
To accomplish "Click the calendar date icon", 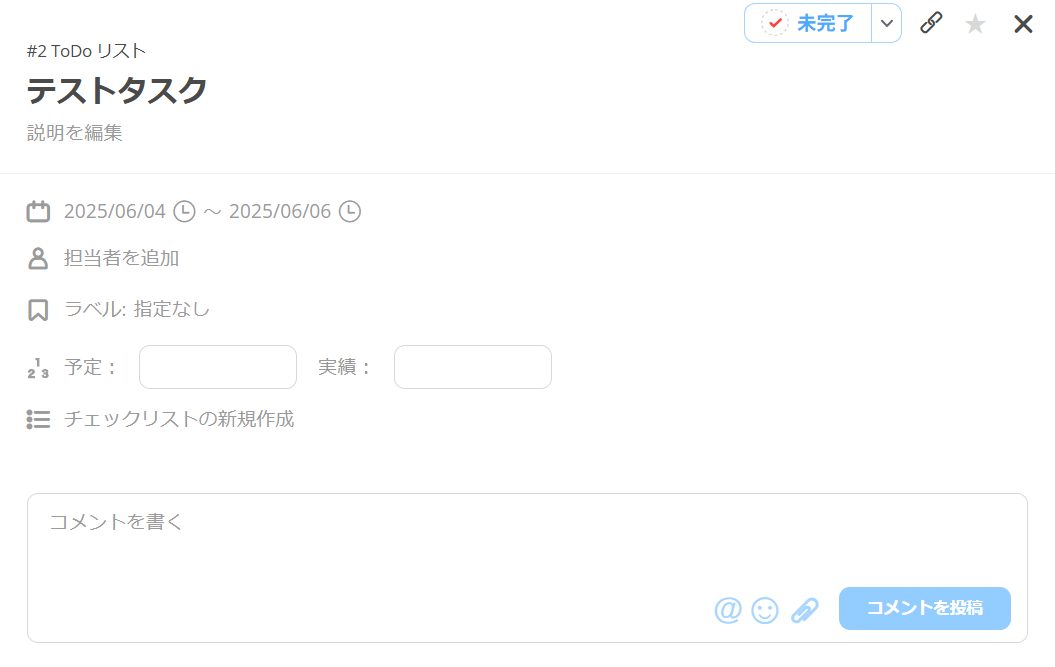I will click(x=38, y=211).
